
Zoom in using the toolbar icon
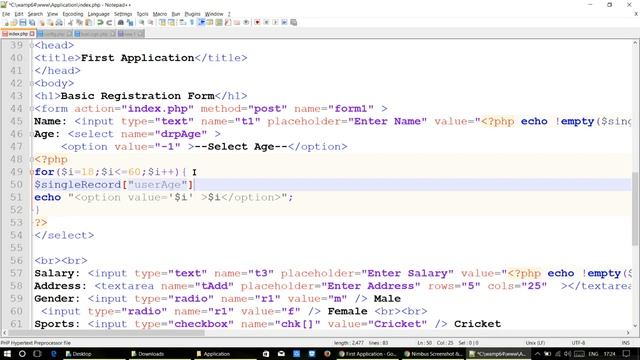(142, 22)
